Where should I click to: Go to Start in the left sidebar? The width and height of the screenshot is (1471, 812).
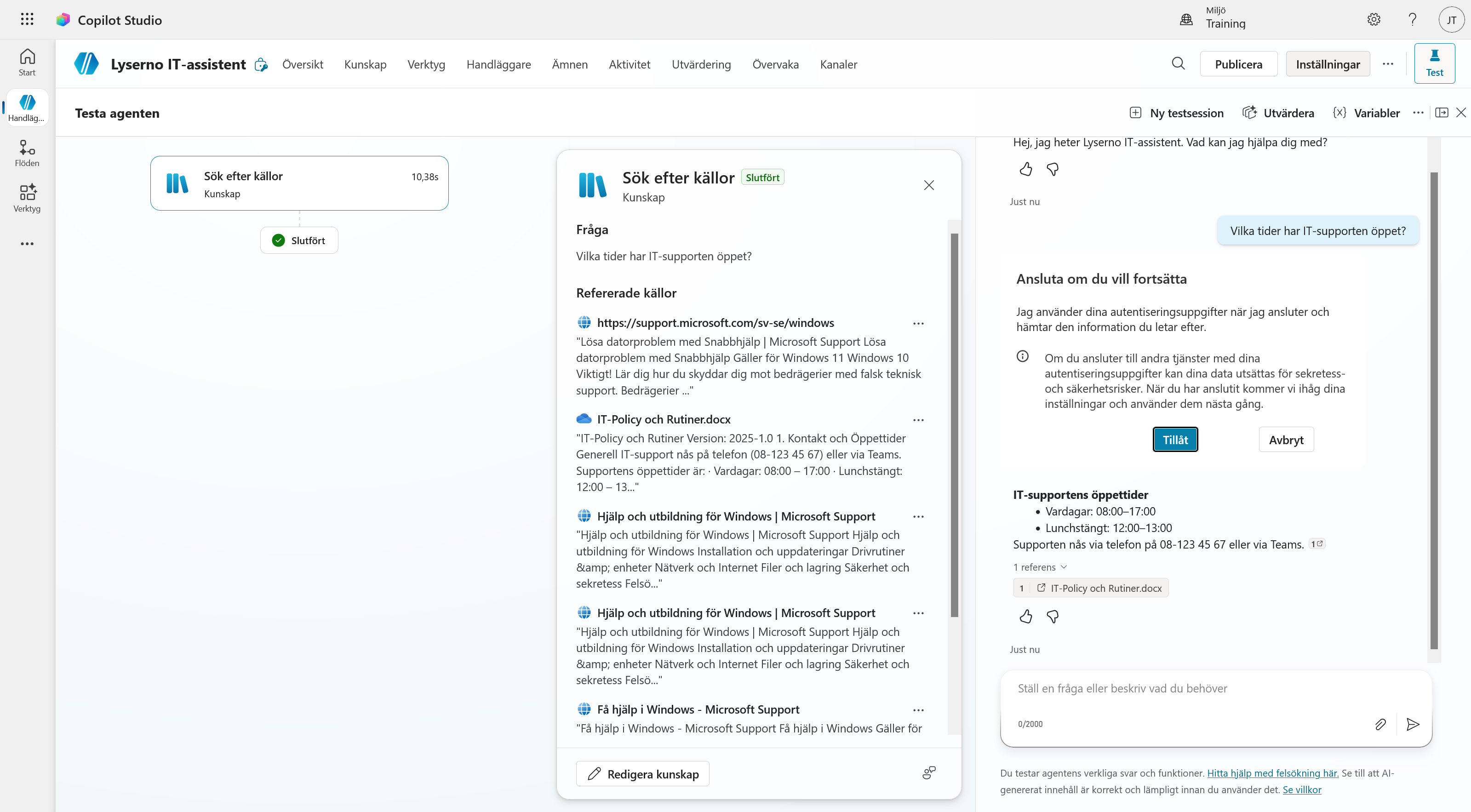pos(27,62)
